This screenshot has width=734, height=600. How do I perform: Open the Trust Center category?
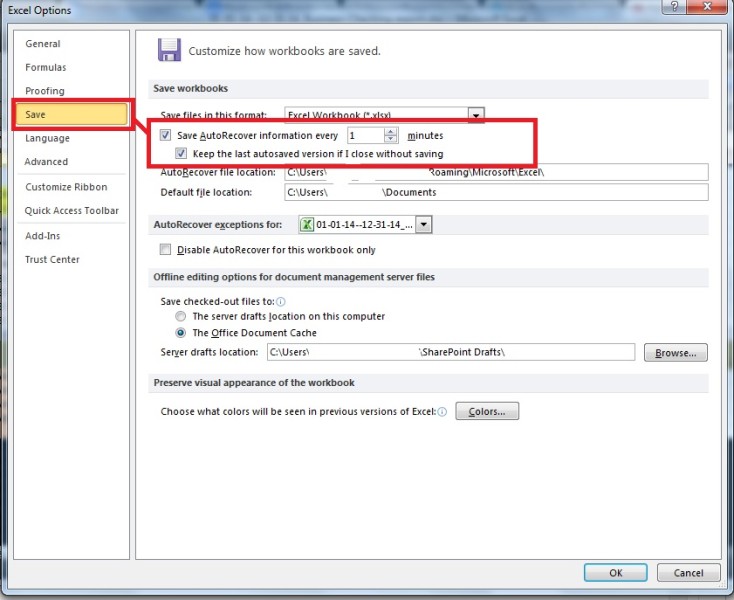coord(71,260)
